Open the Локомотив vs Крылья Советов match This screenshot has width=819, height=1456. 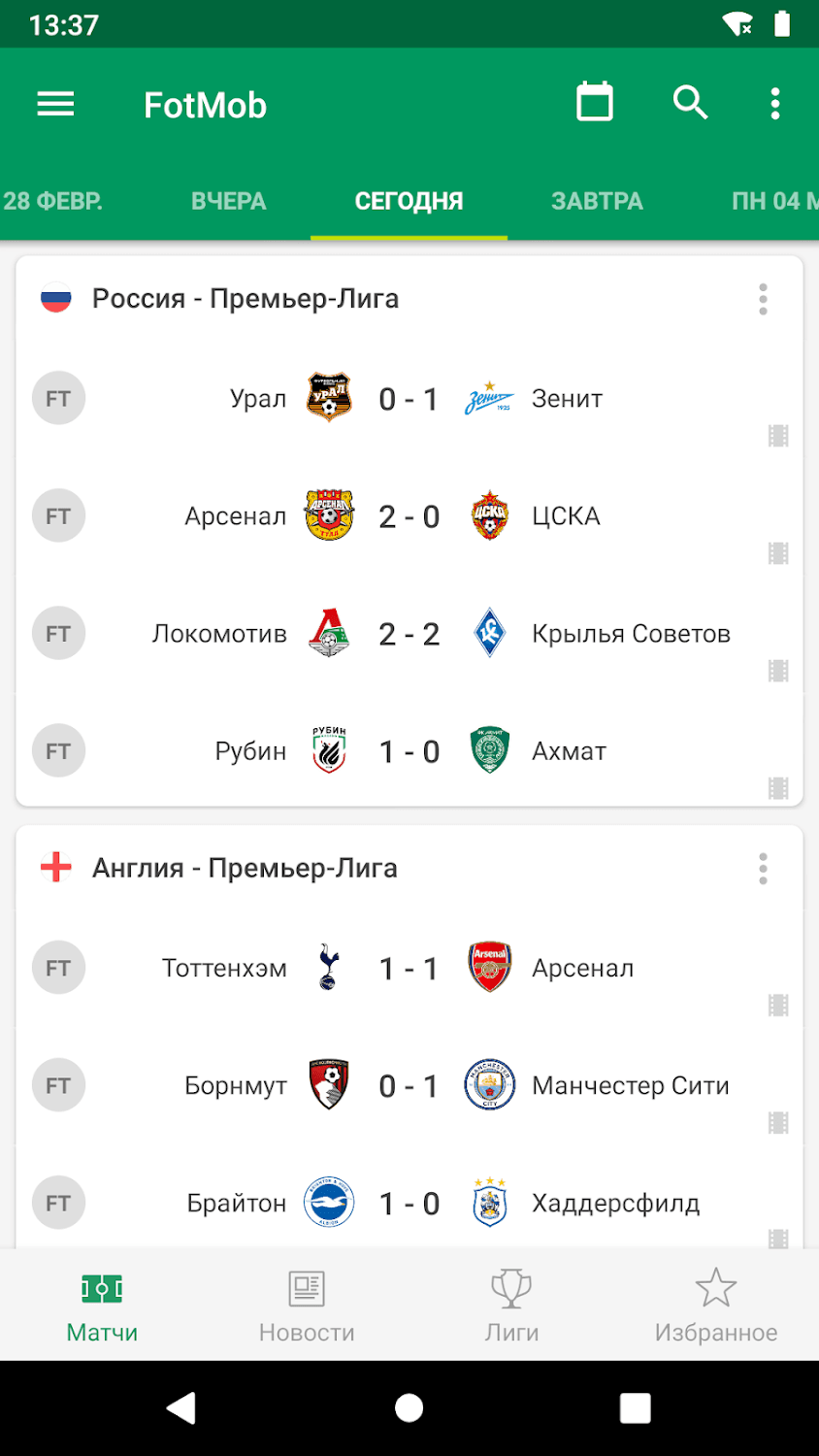409,634
